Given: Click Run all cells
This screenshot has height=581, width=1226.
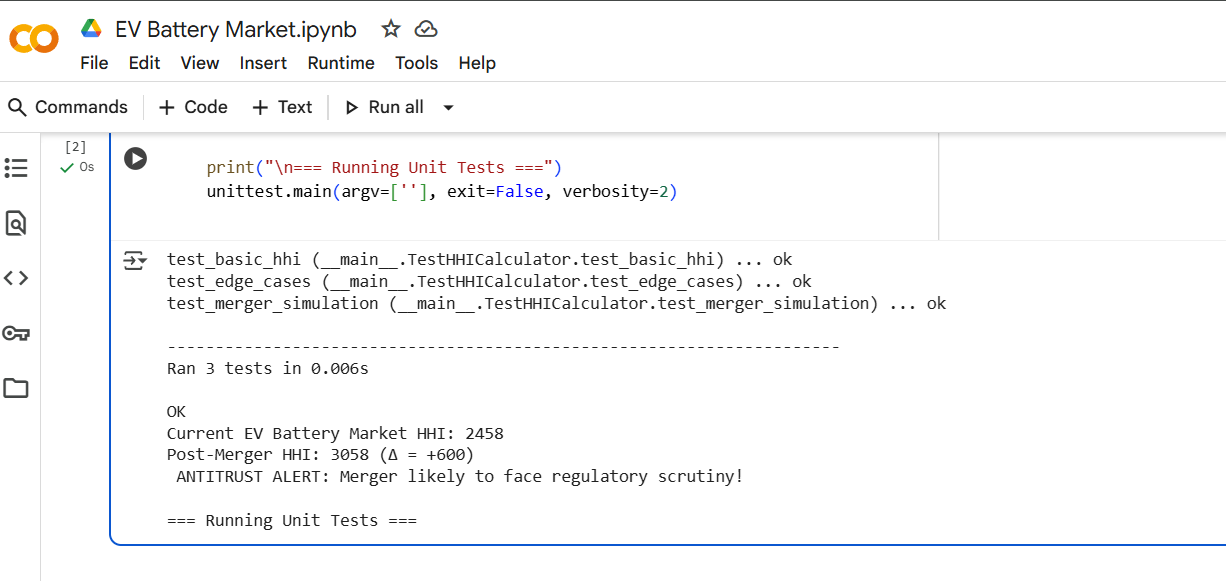Looking at the screenshot, I should [385, 107].
